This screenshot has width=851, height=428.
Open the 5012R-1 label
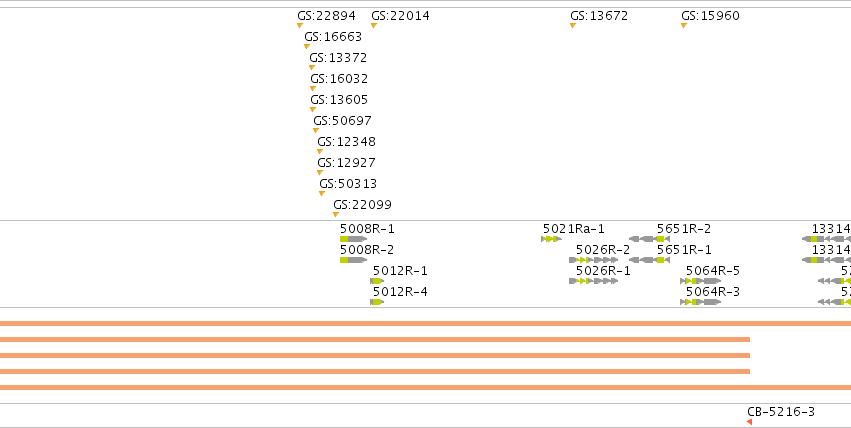[400, 271]
